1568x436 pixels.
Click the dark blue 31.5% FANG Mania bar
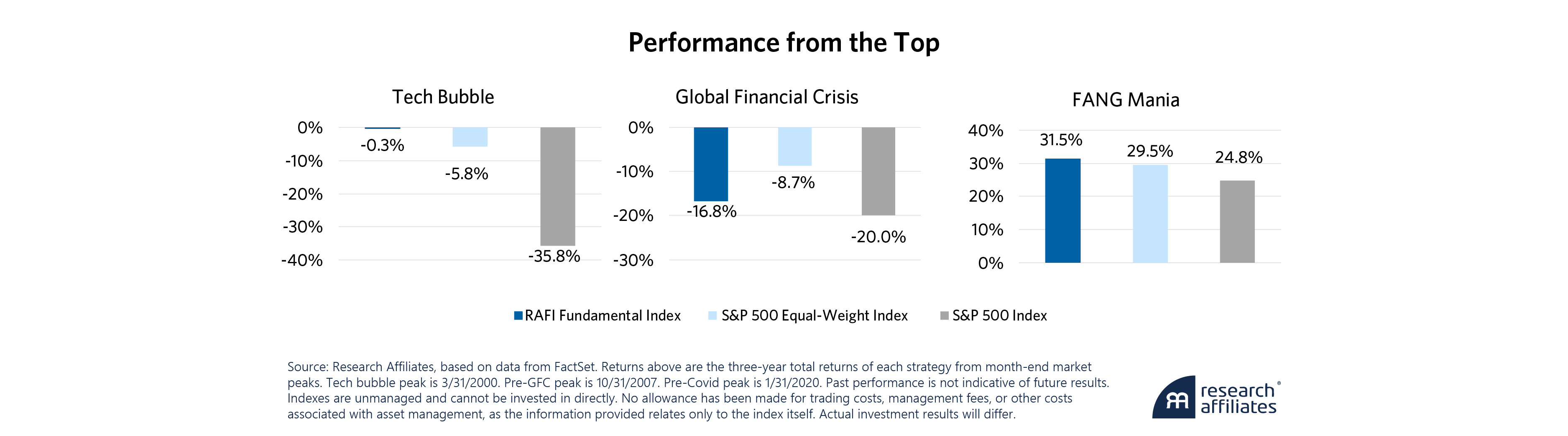1062,210
